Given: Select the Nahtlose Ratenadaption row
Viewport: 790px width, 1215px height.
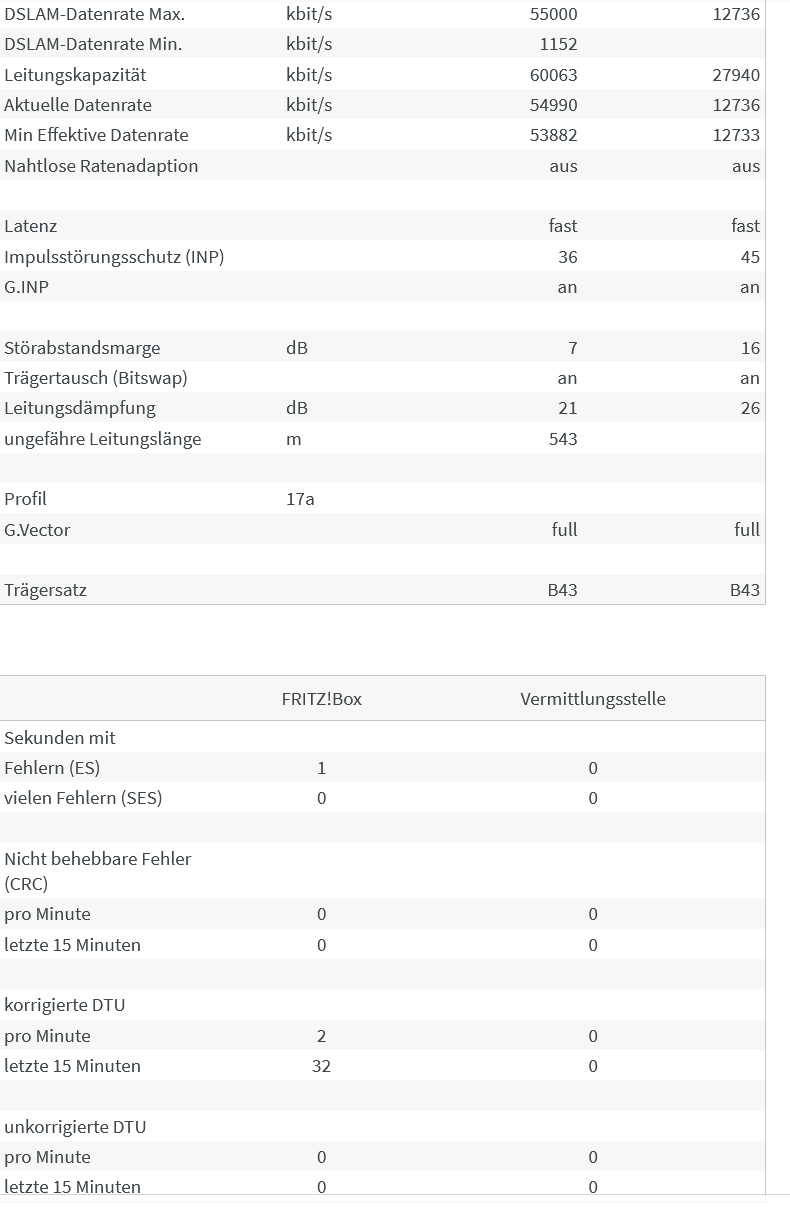Looking at the screenshot, I should (382, 165).
